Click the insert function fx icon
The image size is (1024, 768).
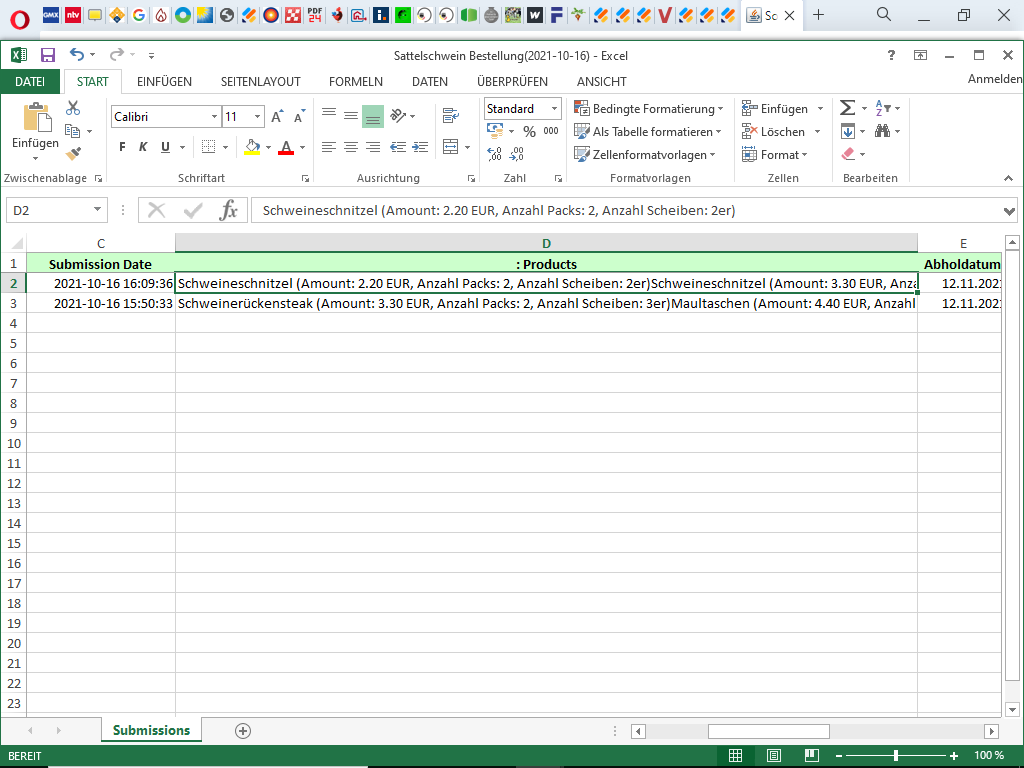point(229,210)
